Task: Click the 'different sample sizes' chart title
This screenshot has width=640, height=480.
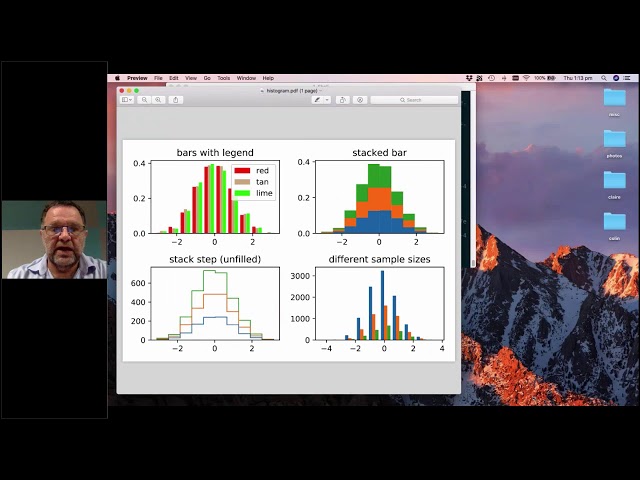Action: [380, 259]
